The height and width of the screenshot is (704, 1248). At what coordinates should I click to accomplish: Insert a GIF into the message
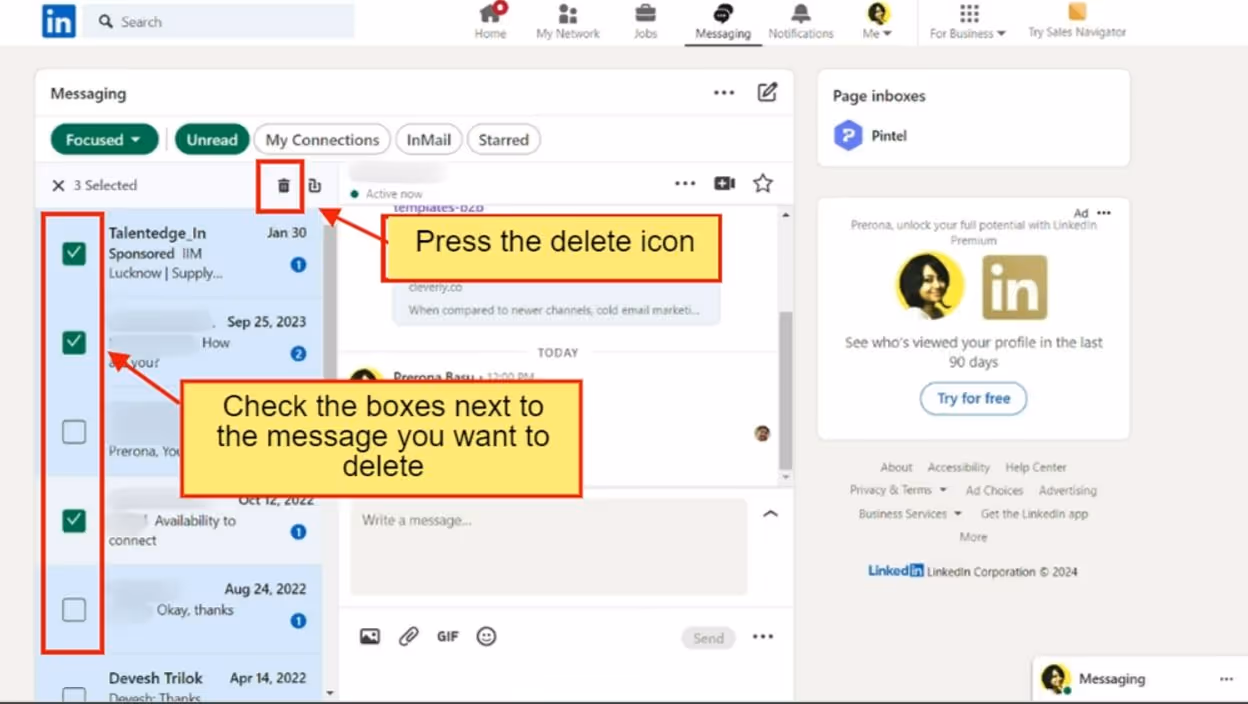(x=447, y=636)
